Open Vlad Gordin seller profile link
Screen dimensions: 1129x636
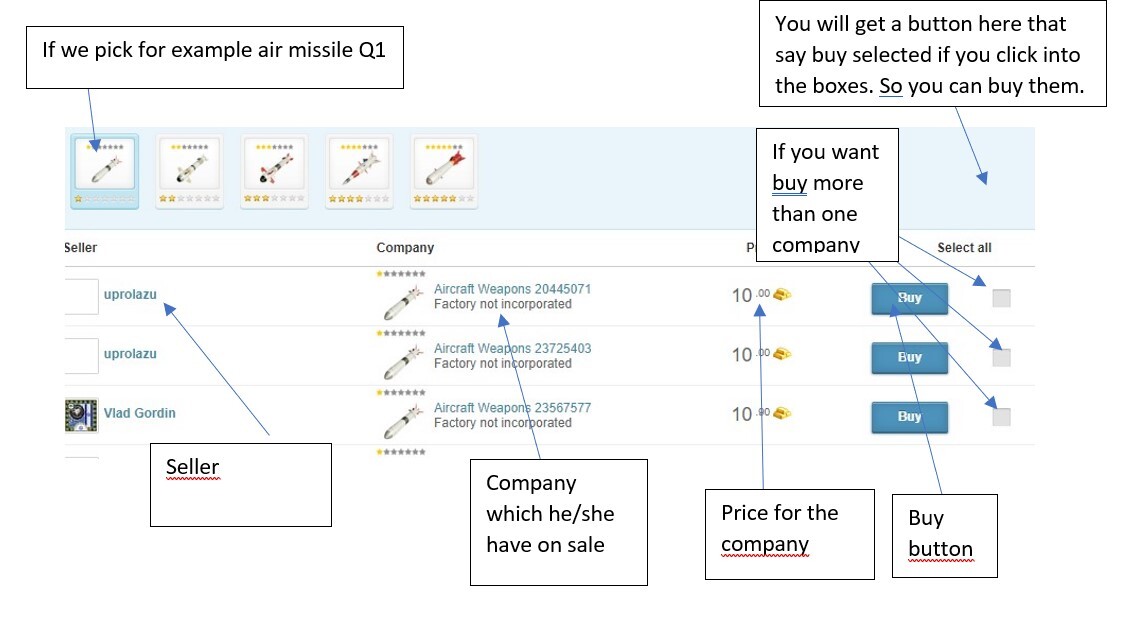pyautogui.click(x=140, y=413)
